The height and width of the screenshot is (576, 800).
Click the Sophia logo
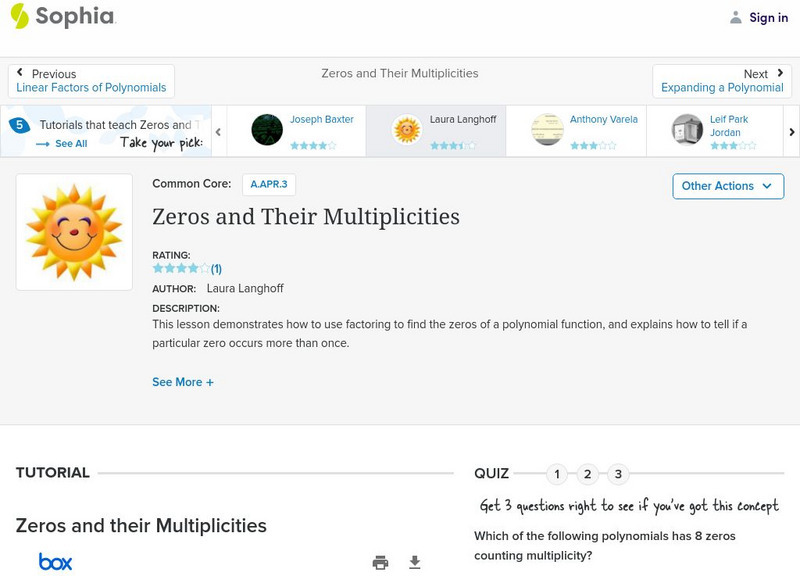point(62,17)
